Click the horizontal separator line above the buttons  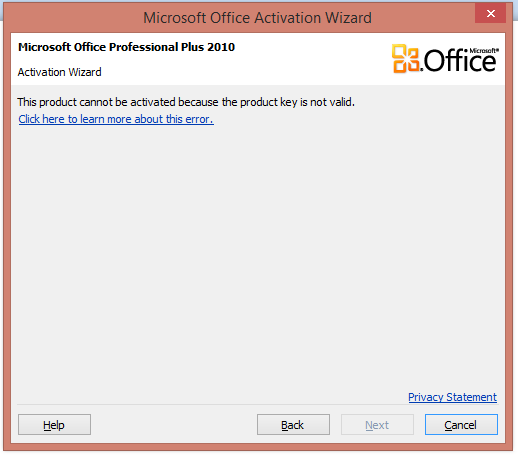coord(257,405)
